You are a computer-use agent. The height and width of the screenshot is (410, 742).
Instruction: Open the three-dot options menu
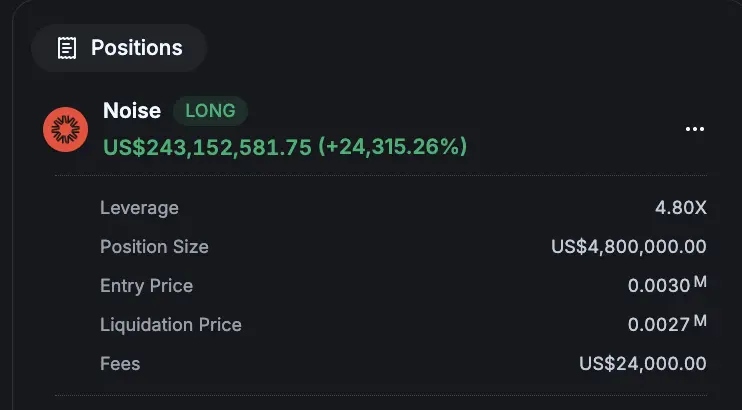695,129
